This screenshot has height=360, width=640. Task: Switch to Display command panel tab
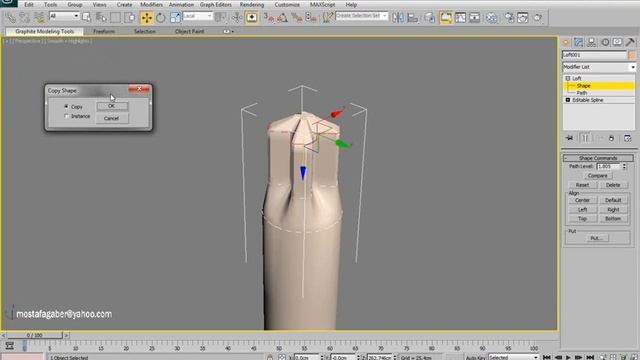tap(618, 42)
